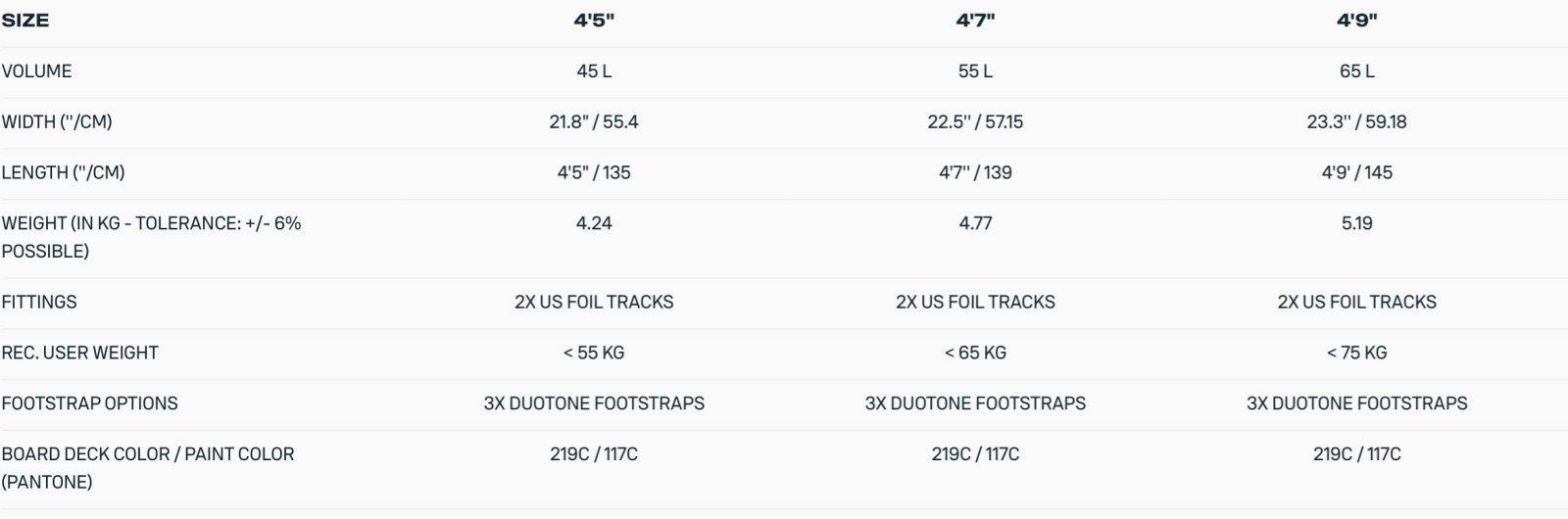Click the LENGTH ("/CM) row label
This screenshot has height=519, width=1568.
pyautogui.click(x=63, y=173)
